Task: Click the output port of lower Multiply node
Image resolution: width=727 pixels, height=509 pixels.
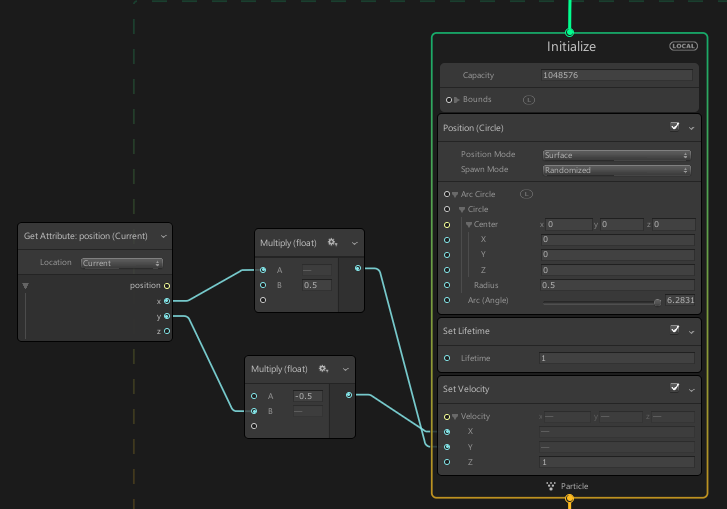Action: pos(349,395)
